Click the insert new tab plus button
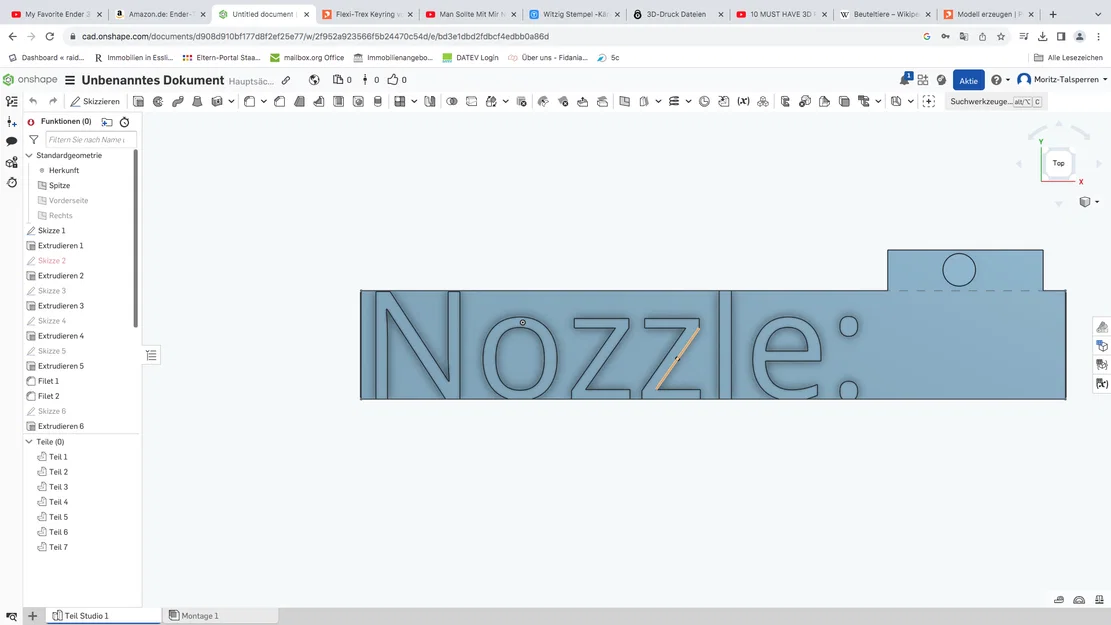This screenshot has height=625, width=1111. click(x=32, y=616)
